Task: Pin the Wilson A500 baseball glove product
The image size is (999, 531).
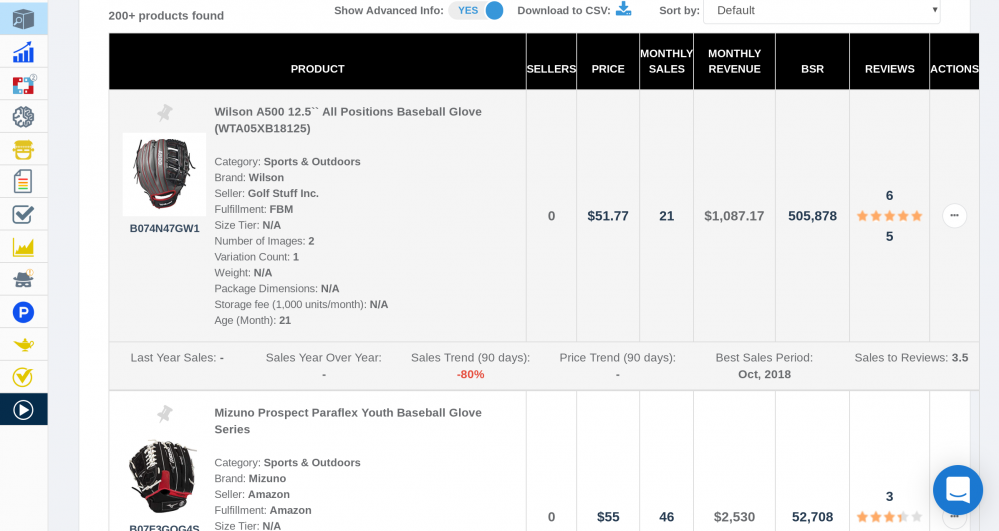Action: pyautogui.click(x=165, y=113)
